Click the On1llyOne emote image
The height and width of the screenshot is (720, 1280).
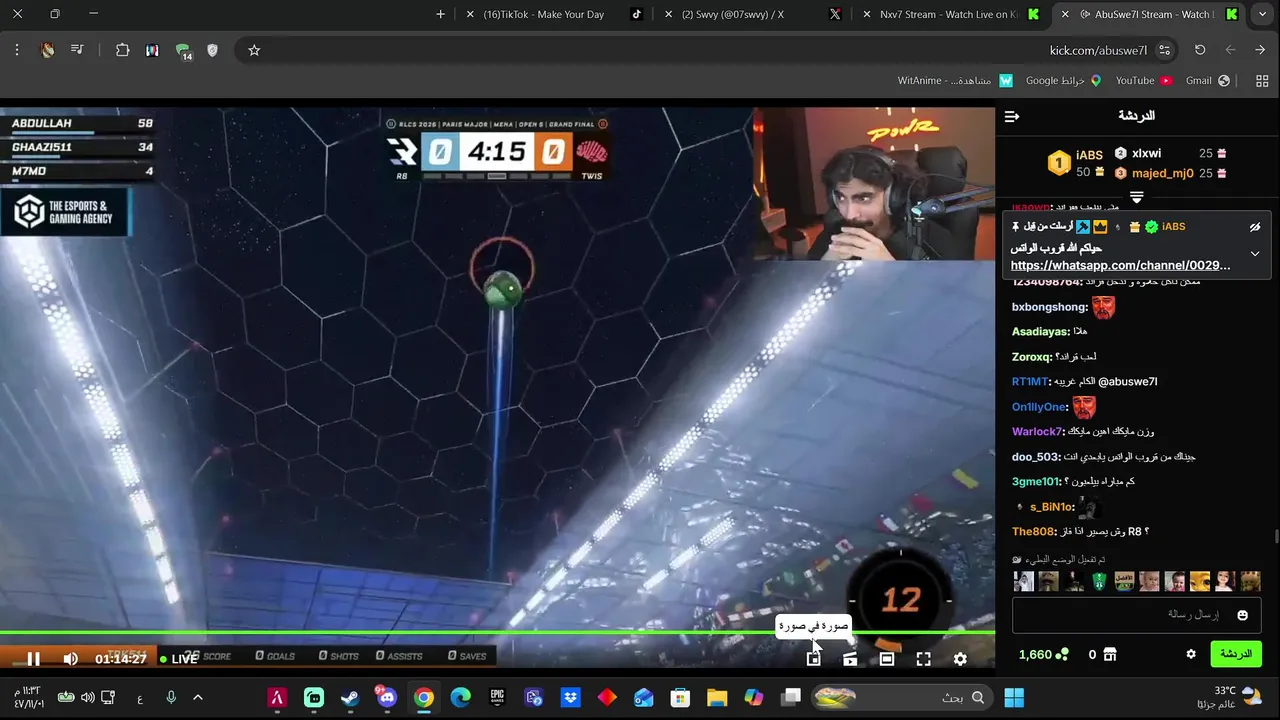[1084, 407]
